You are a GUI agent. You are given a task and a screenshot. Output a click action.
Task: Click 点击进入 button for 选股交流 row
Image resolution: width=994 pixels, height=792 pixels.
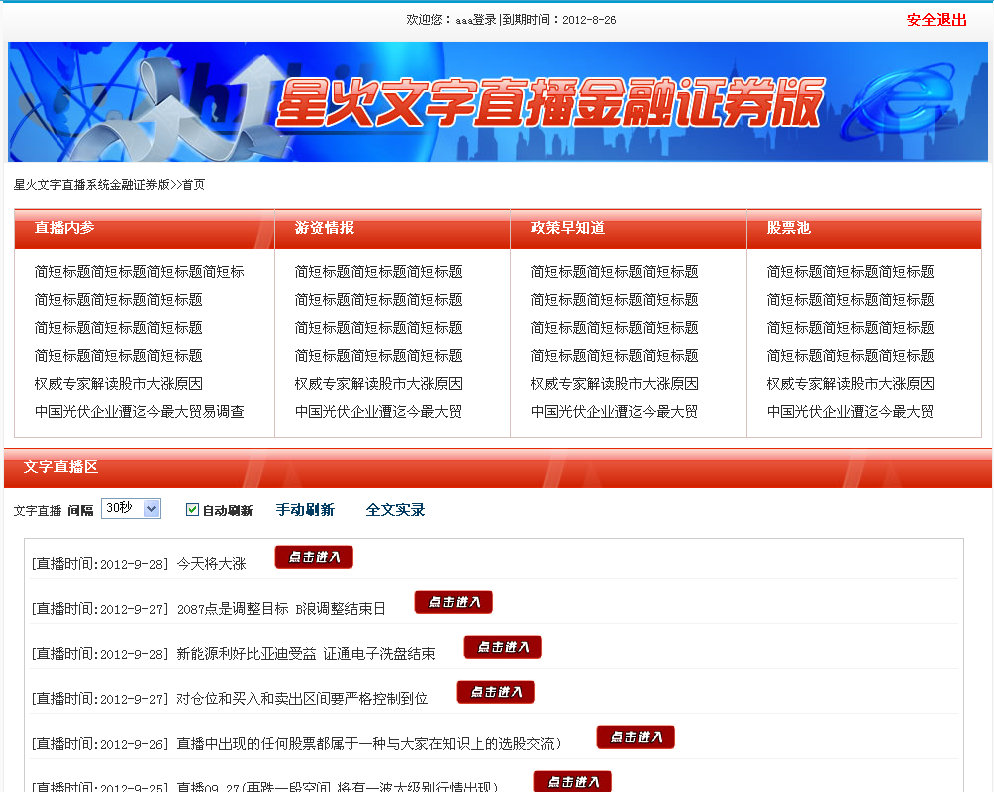point(635,737)
